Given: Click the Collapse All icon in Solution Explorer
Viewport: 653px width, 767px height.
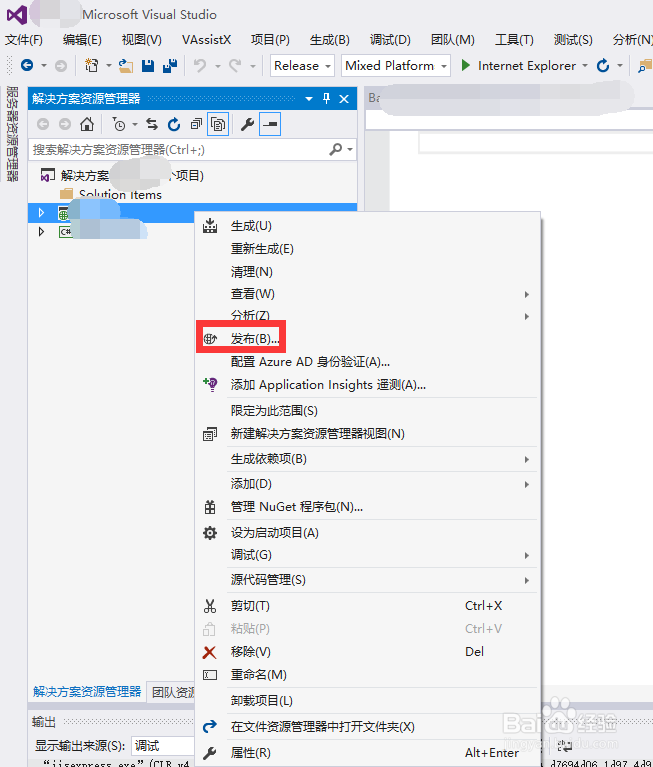Looking at the screenshot, I should coord(196,124).
